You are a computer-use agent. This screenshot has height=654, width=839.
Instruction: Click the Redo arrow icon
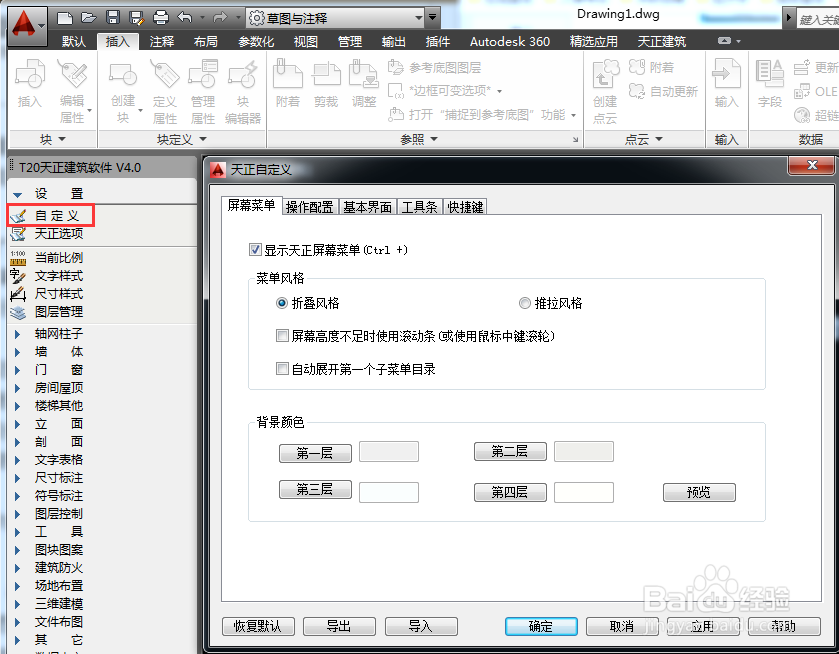coord(220,18)
